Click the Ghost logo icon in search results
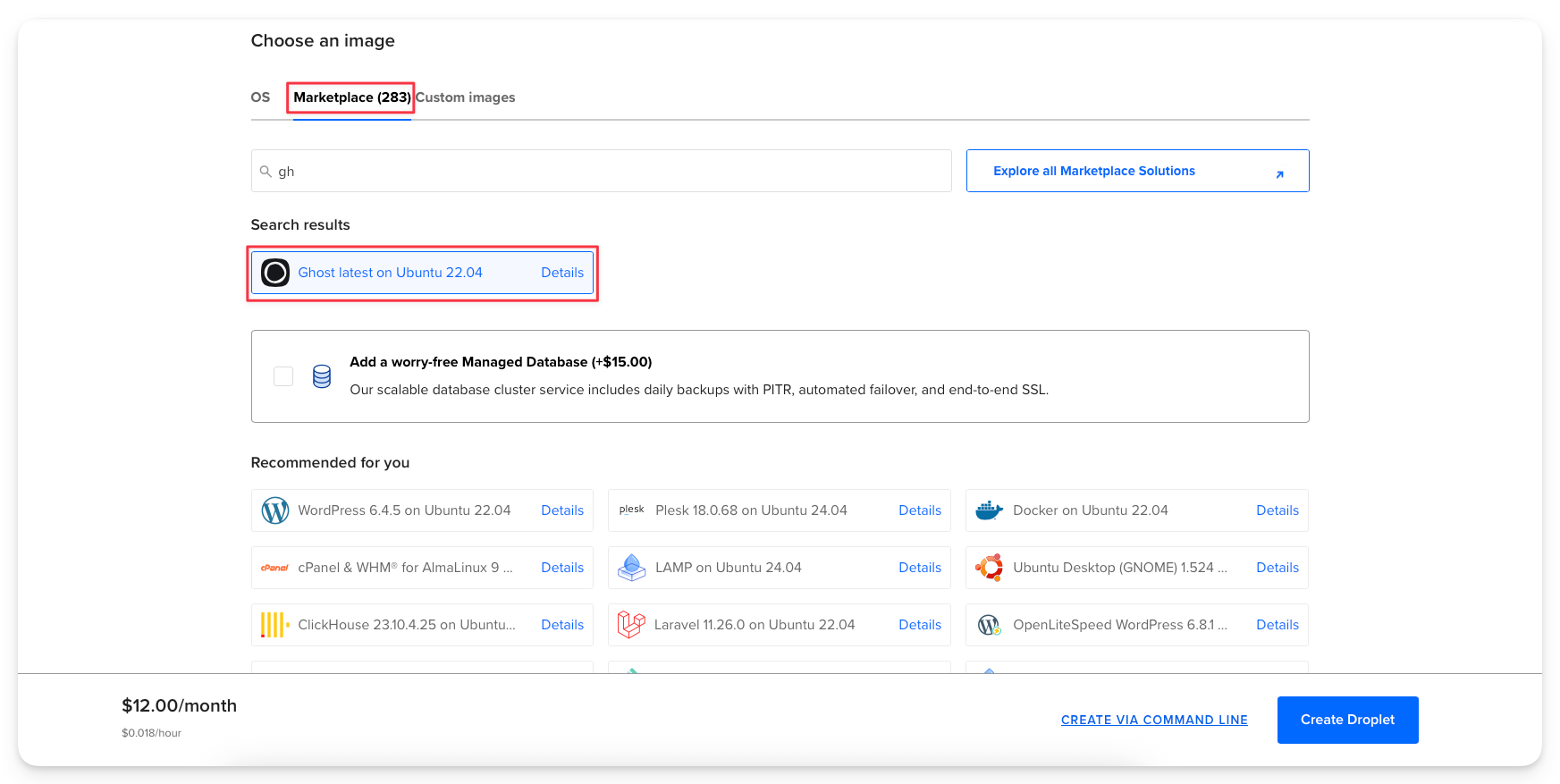Screen dimensions: 1560x784 [275, 273]
